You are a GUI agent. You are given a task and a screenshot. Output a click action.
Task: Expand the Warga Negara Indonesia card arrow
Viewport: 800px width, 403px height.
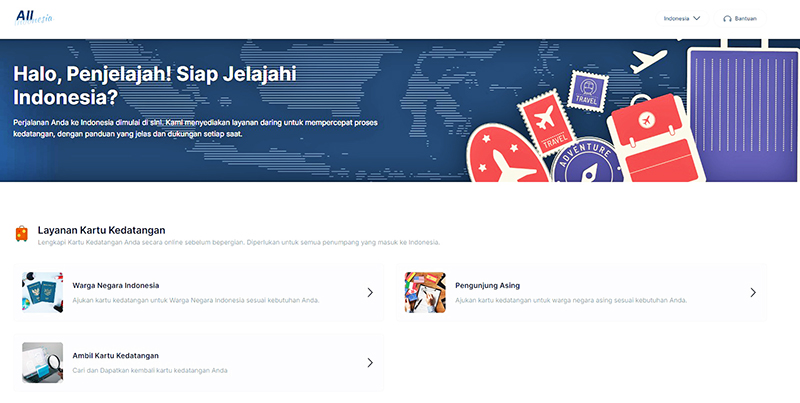pyautogui.click(x=370, y=292)
